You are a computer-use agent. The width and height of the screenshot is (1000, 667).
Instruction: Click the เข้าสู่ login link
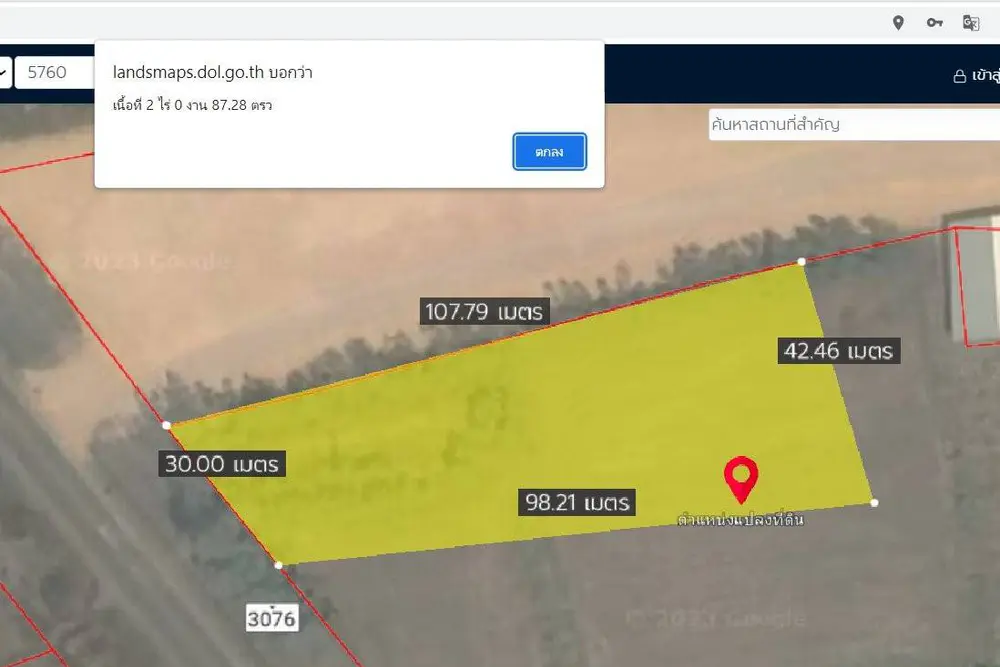click(985, 76)
